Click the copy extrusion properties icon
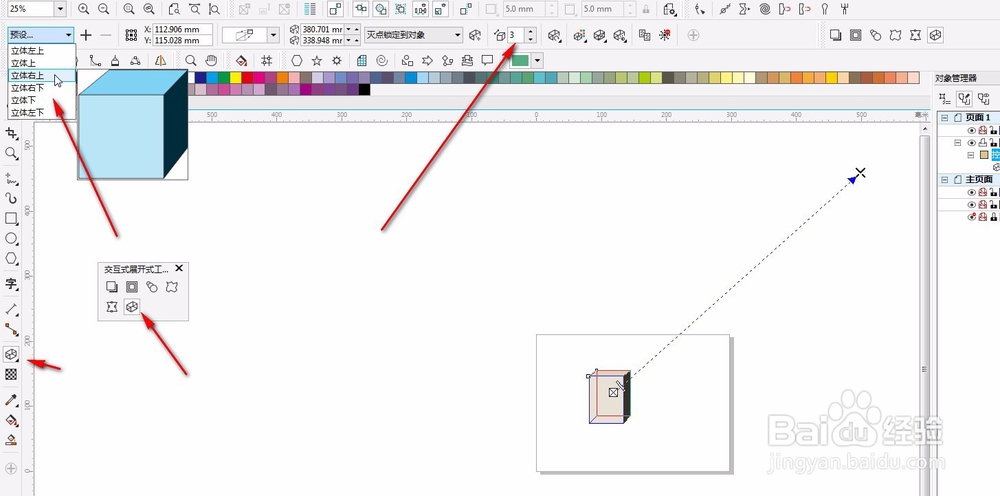Viewport: 1000px width, 496px height. coord(644,35)
